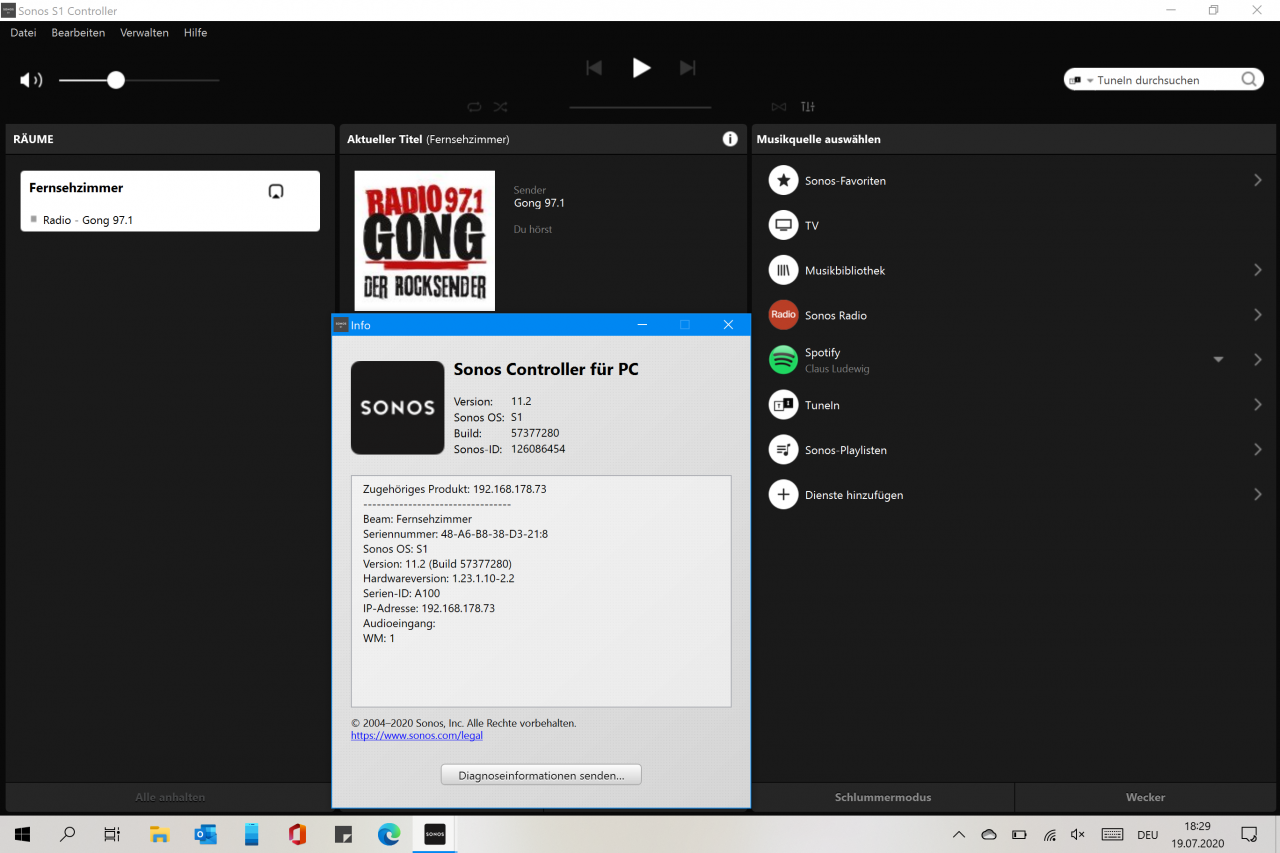Open the Musikbibliothek icon

point(783,270)
